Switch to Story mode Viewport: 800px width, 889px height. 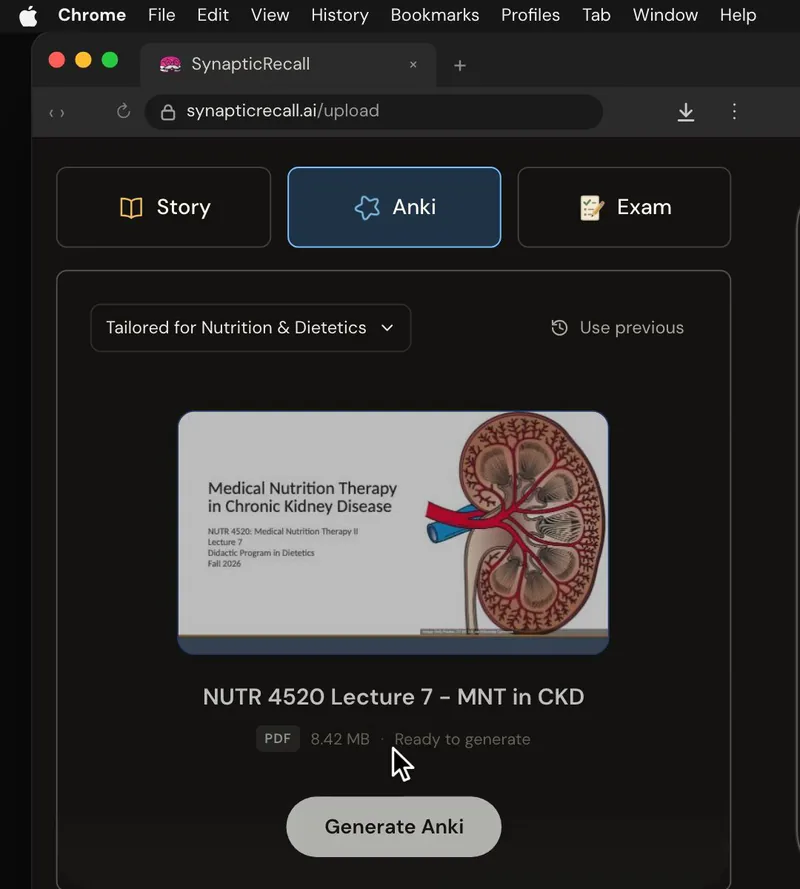click(164, 207)
